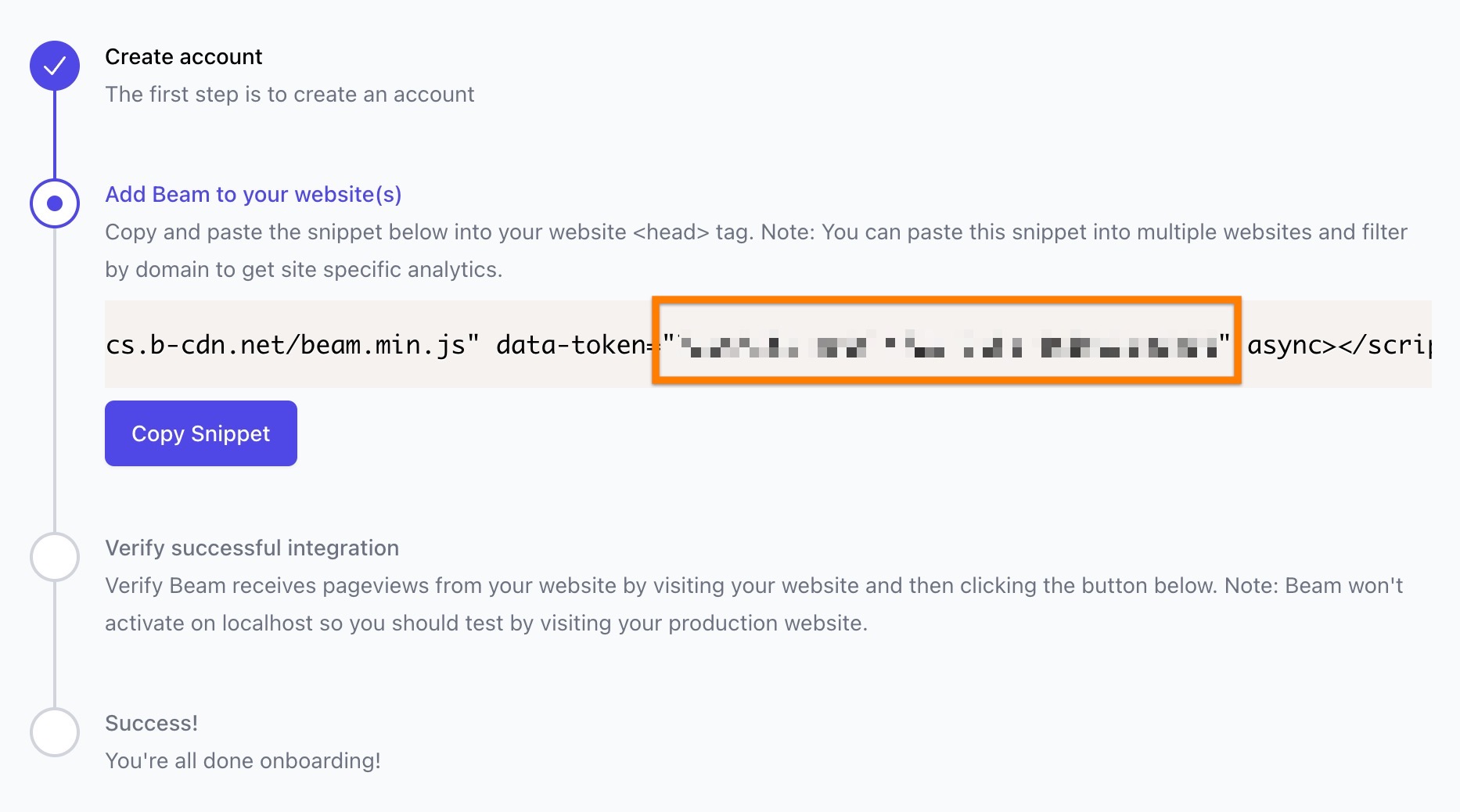Click the gray connector line below the Add Beam step
The height and width of the screenshot is (812, 1460).
point(55,375)
